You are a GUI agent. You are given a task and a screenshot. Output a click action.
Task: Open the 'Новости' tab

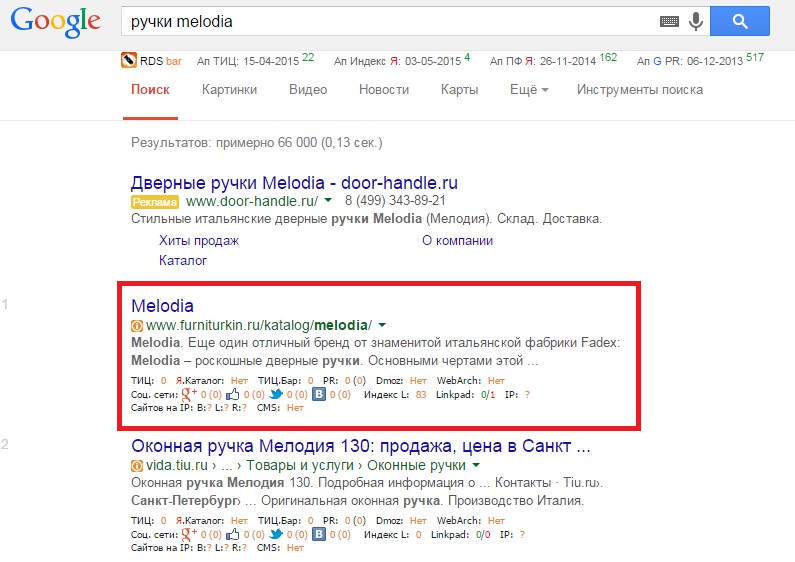(x=384, y=90)
